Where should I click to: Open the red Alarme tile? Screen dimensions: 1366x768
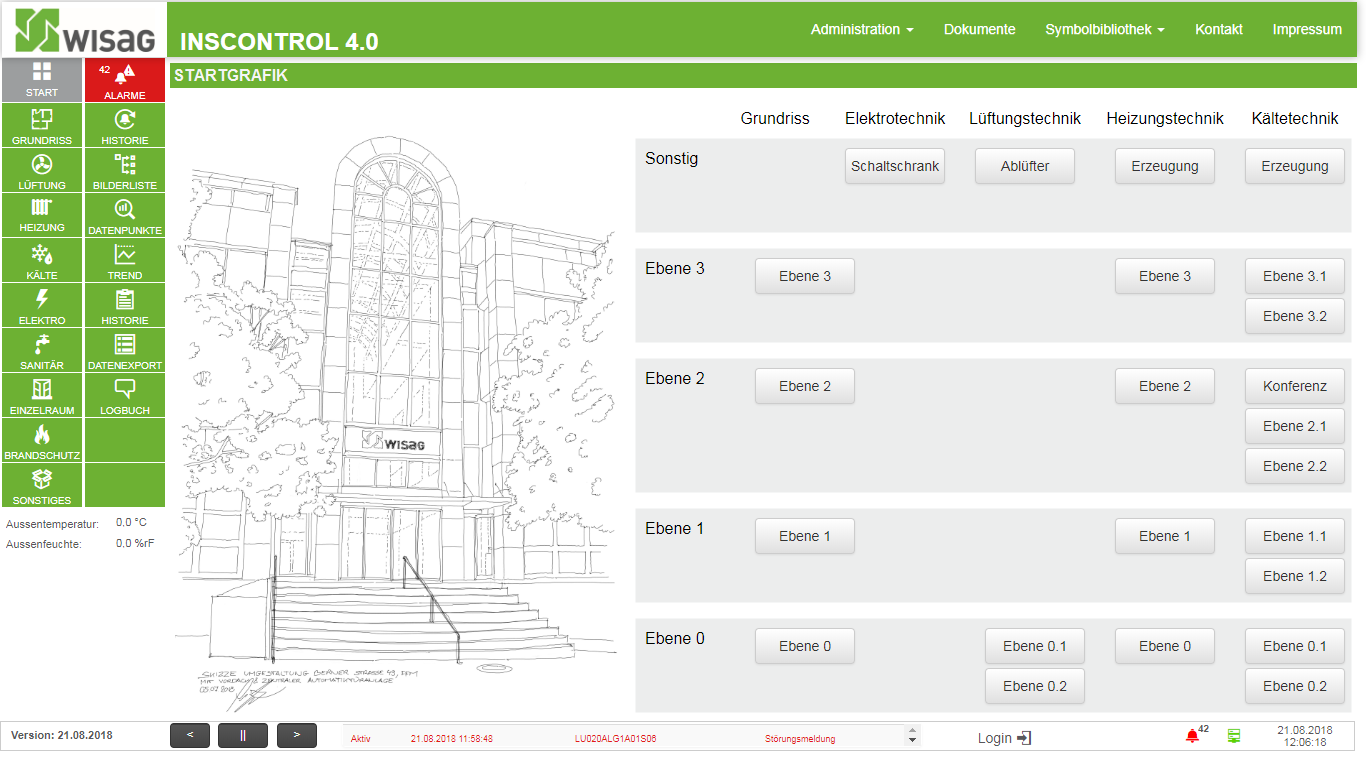[x=125, y=80]
